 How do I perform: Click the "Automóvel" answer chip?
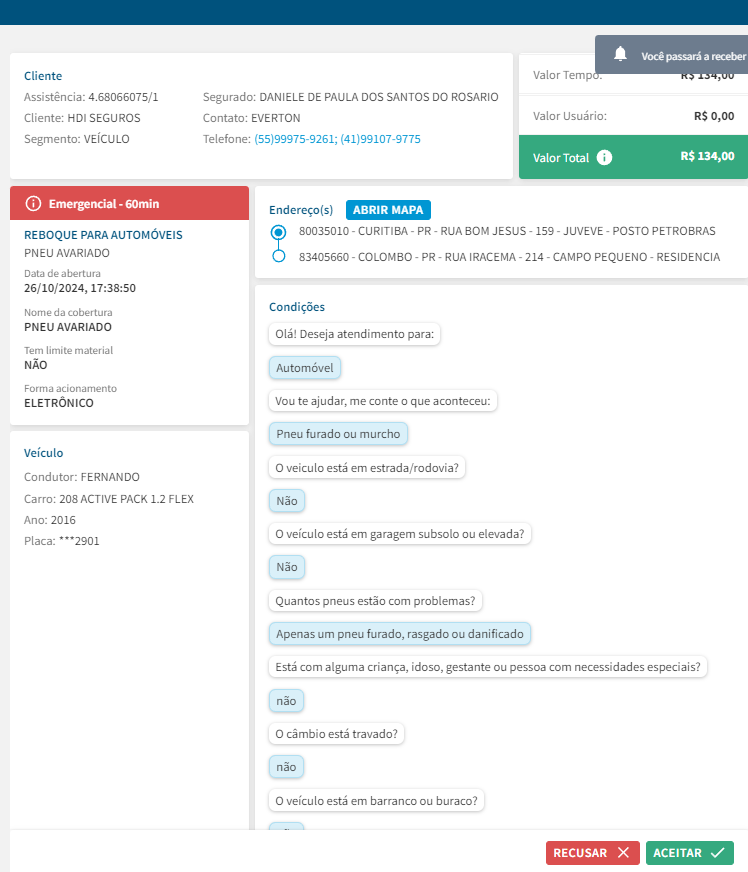coord(306,368)
